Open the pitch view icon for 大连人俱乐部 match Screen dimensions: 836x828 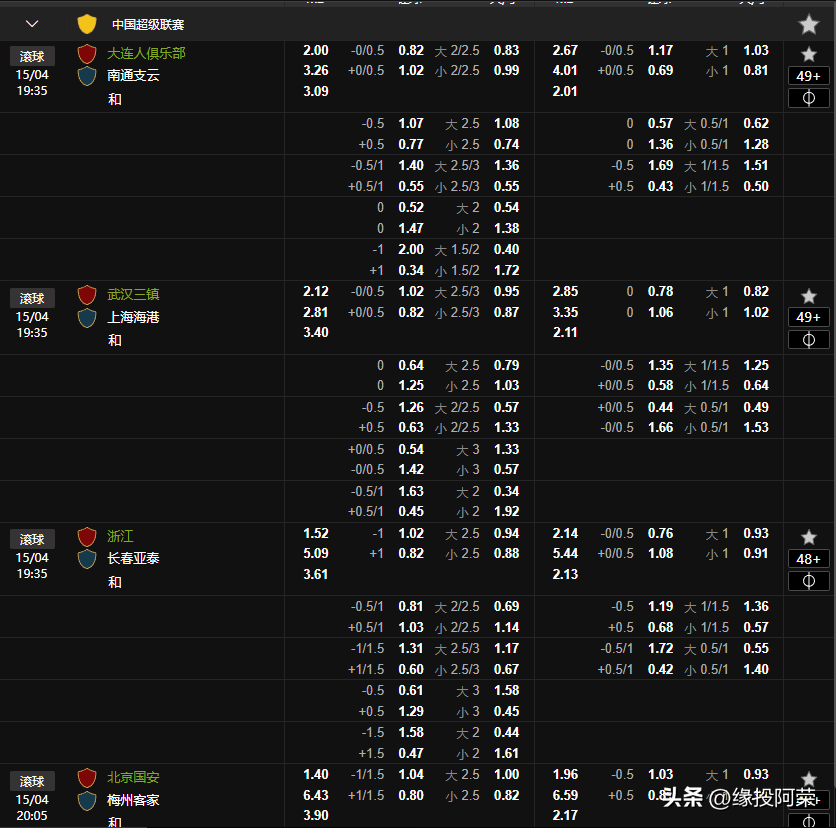[808, 98]
